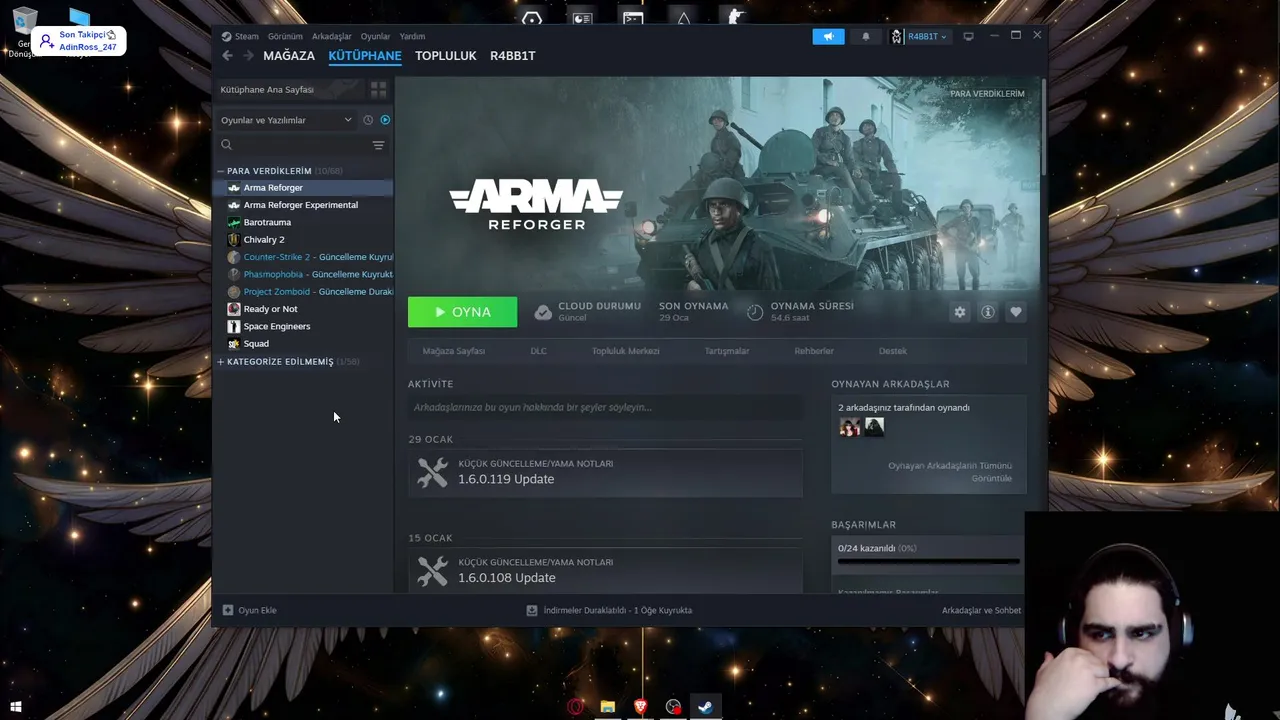This screenshot has width=1280, height=720.
Task: Open the Oyunlar menu
Action: [x=375, y=36]
